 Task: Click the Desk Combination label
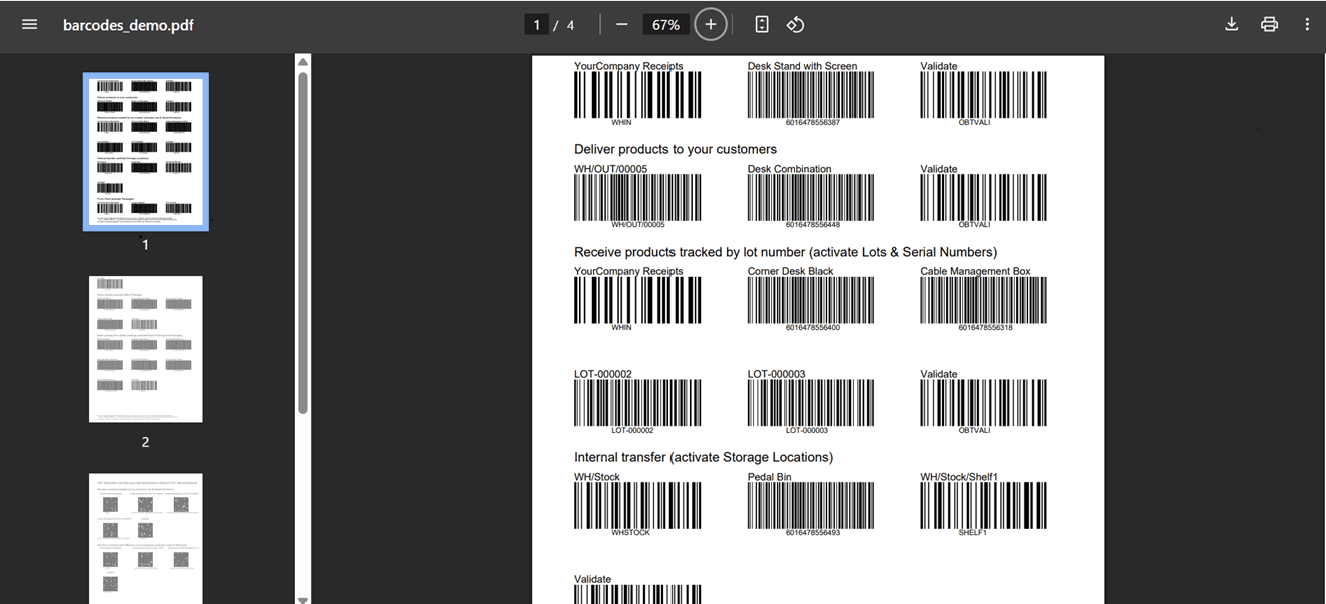click(789, 169)
